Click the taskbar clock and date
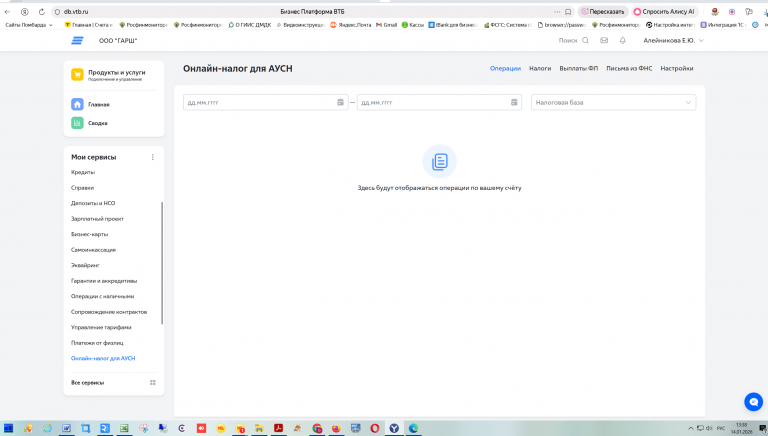This screenshot has height=436, width=768. [741, 428]
